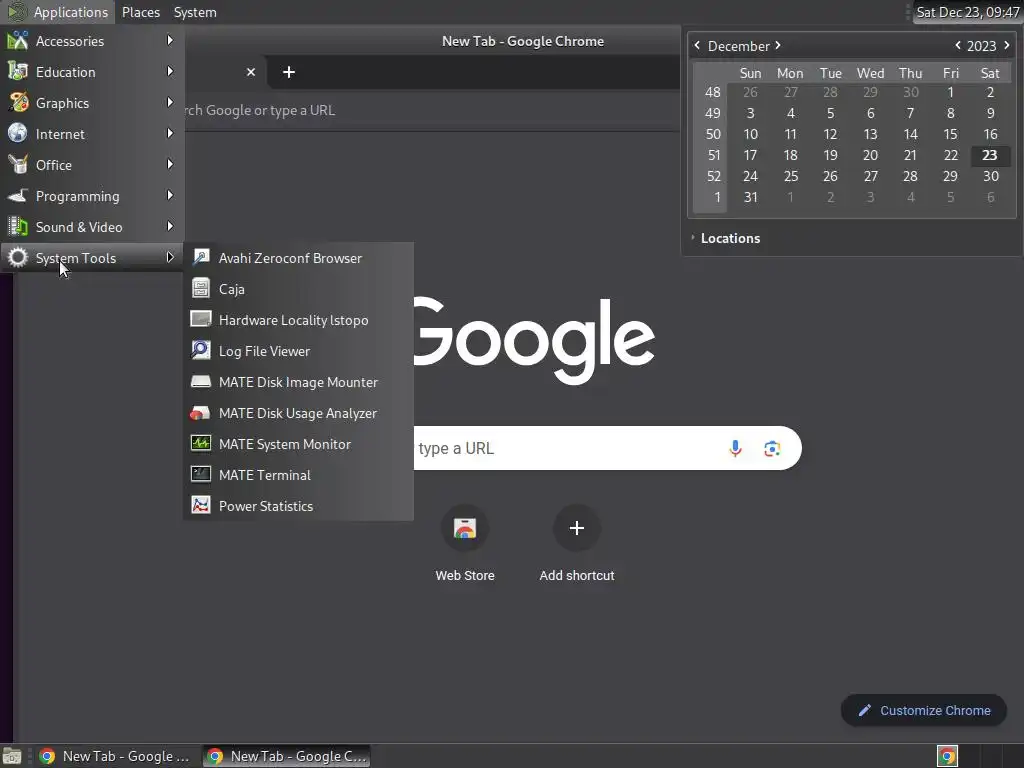1024x768 pixels.
Task: Go to previous year in calendar
Action: point(957,45)
